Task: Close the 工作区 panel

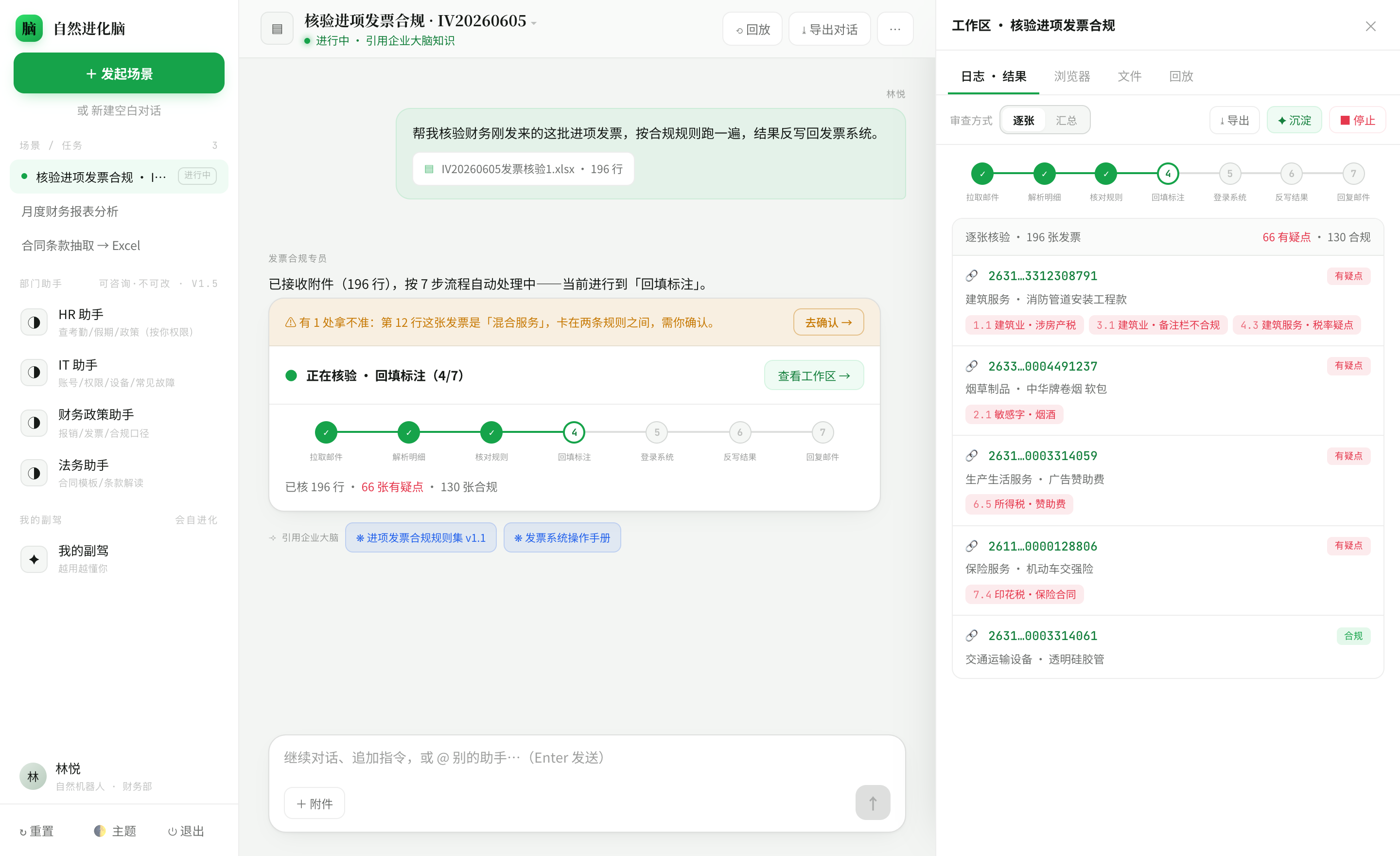Action: [x=1370, y=26]
